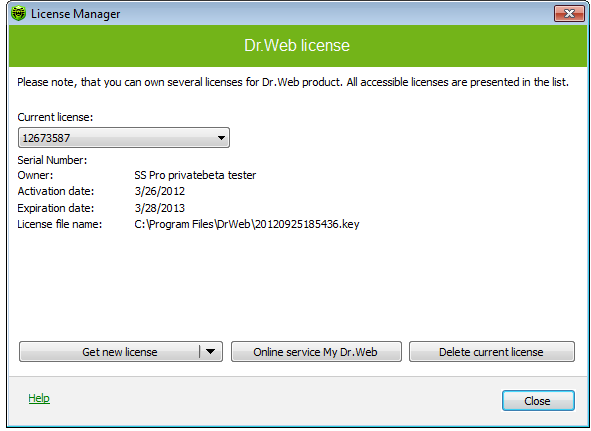
Task: Click license file path ending 20120925185436.key
Action: click(247, 224)
